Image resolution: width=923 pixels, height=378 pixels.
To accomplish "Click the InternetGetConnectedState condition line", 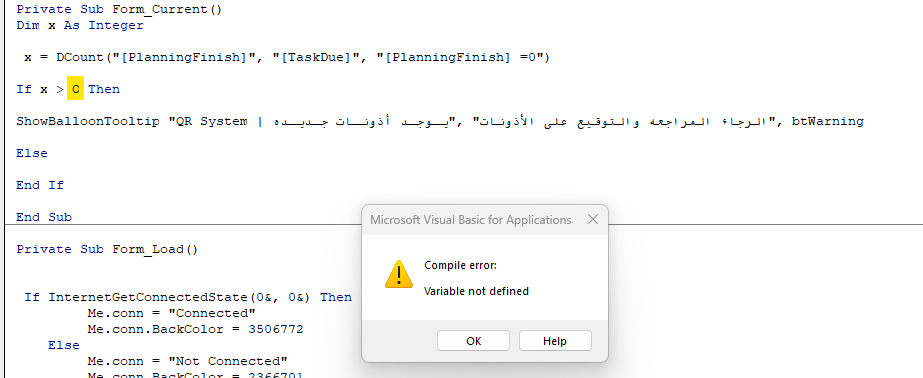I will (188, 297).
